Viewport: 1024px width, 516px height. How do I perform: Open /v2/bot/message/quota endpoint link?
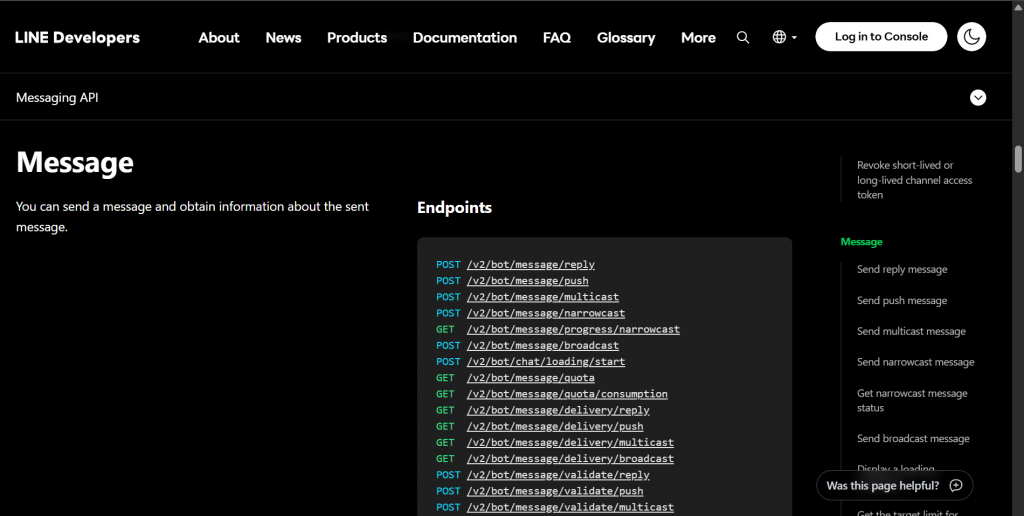(530, 378)
